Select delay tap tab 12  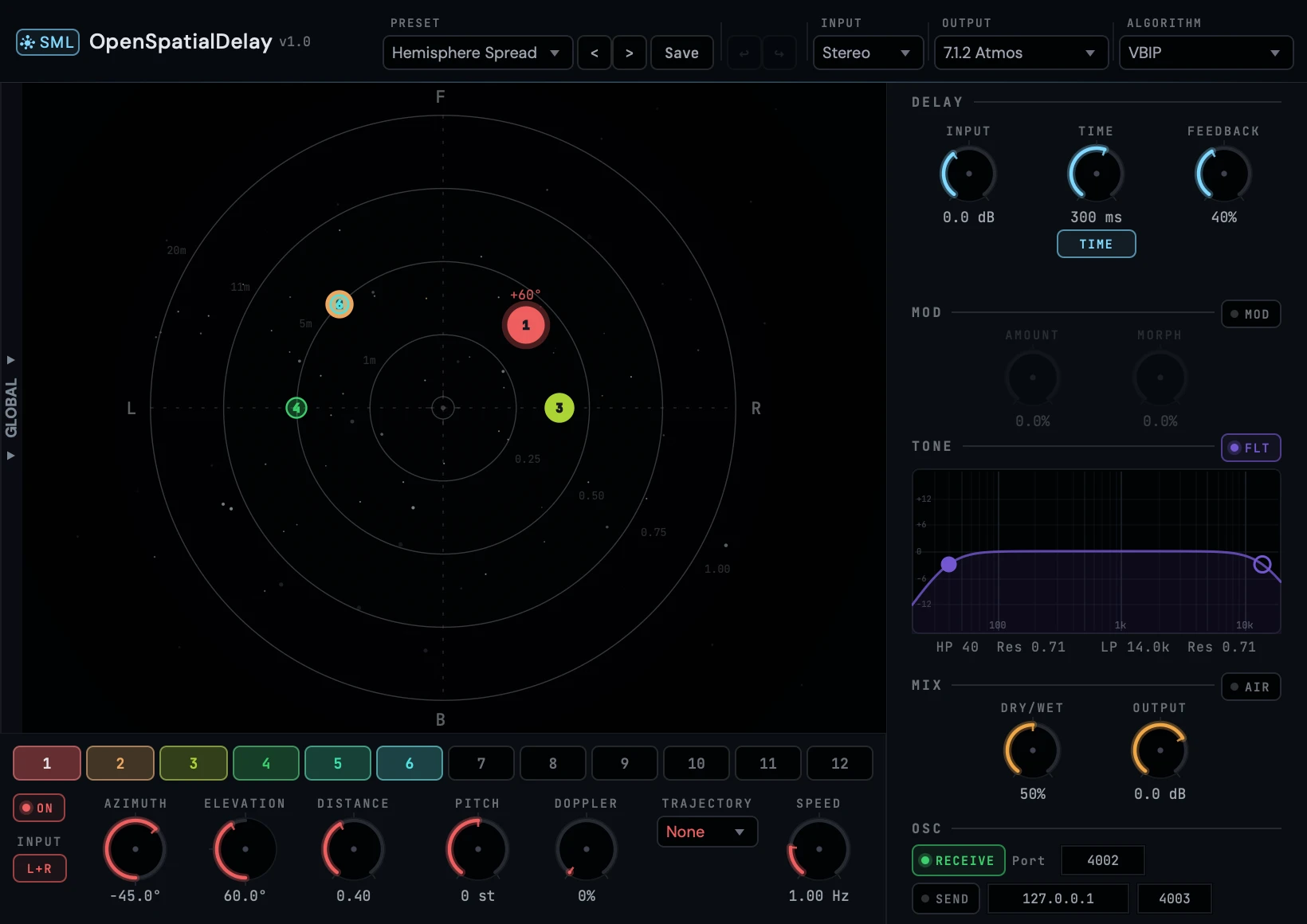840,763
